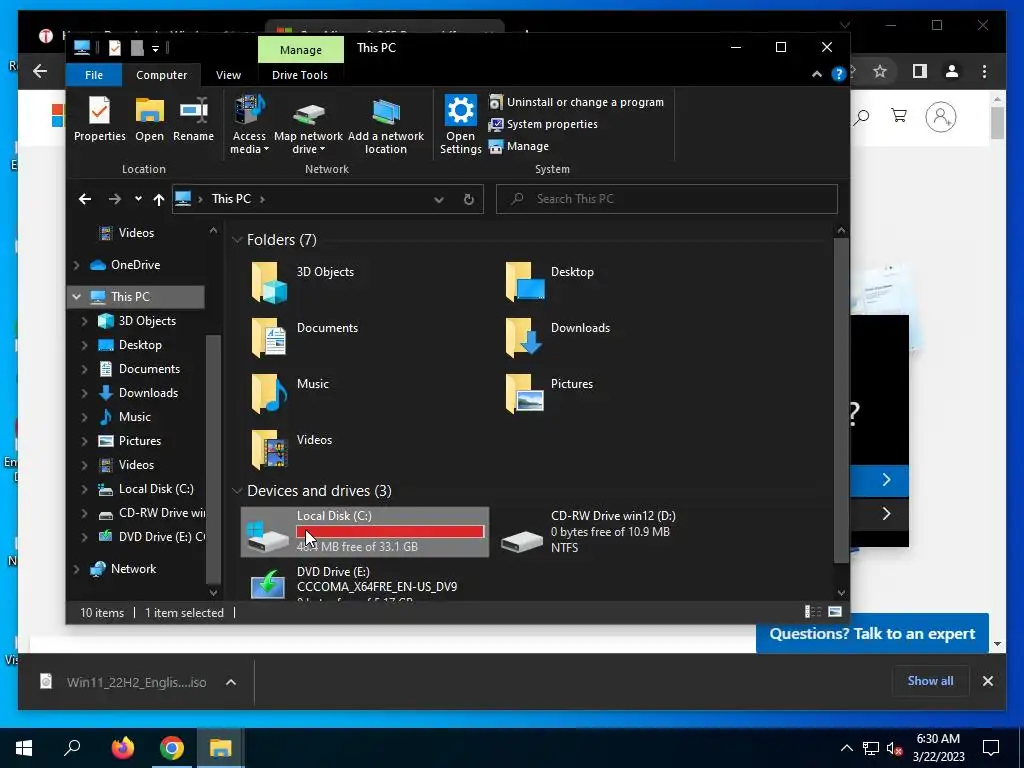Screen dimensions: 1024x768
Task: Expand OneDrive in navigation pane
Action: point(76,265)
